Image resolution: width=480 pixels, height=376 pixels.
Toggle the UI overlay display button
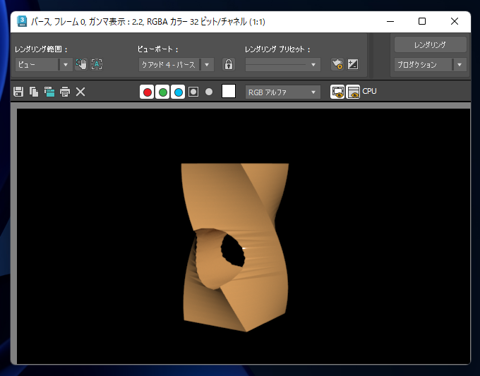coord(337,92)
